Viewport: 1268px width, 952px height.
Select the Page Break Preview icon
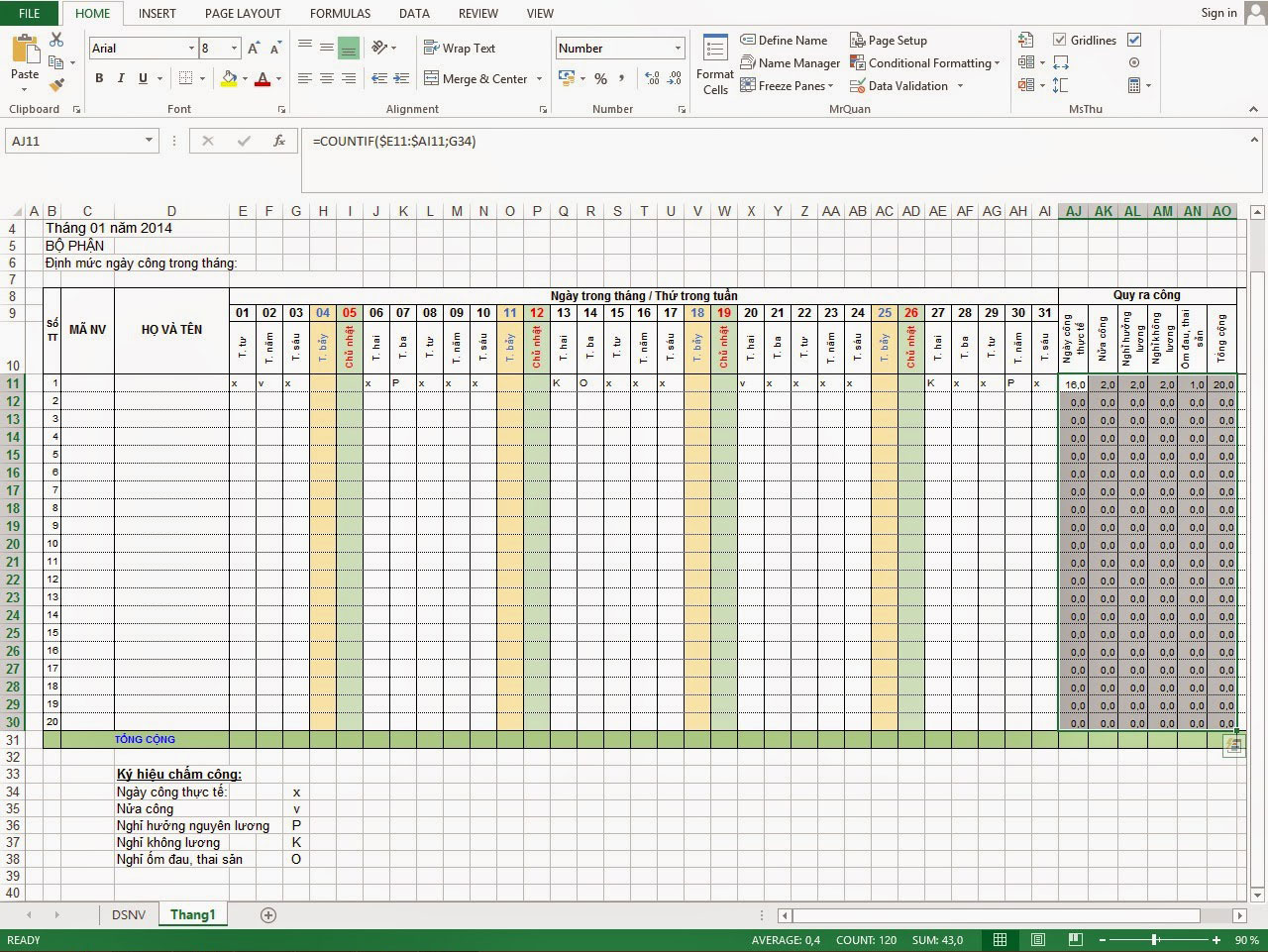pyautogui.click(x=1074, y=939)
